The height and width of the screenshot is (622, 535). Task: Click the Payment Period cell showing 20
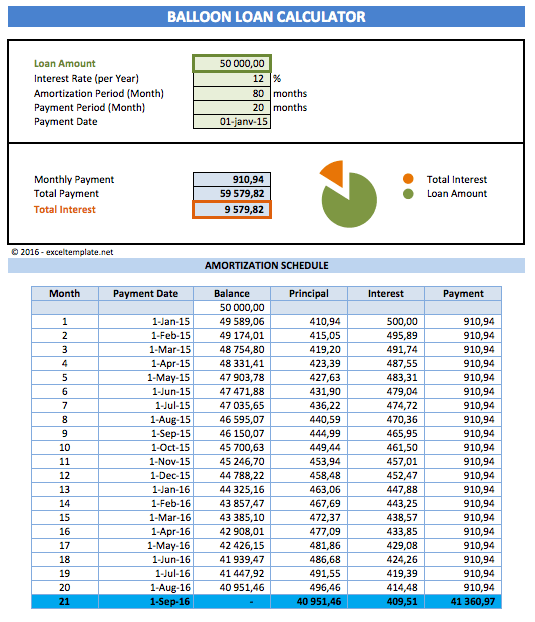[x=232, y=108]
